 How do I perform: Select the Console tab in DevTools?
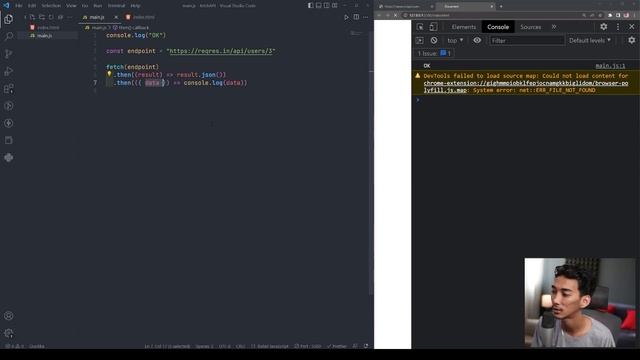pos(498,27)
